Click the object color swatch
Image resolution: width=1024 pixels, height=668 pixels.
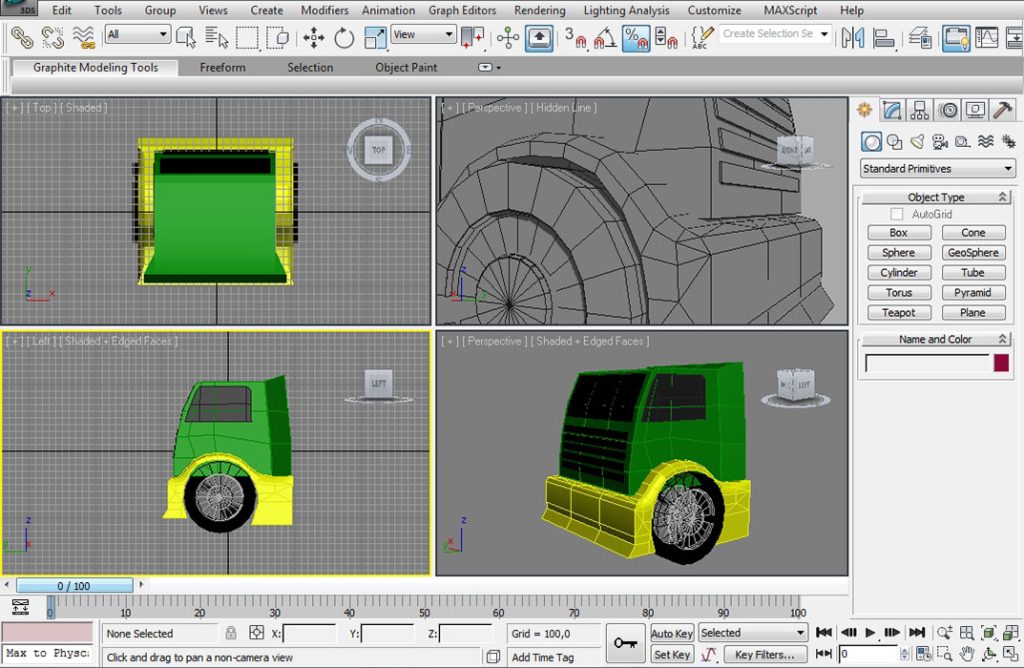pyautogui.click(x=1001, y=363)
